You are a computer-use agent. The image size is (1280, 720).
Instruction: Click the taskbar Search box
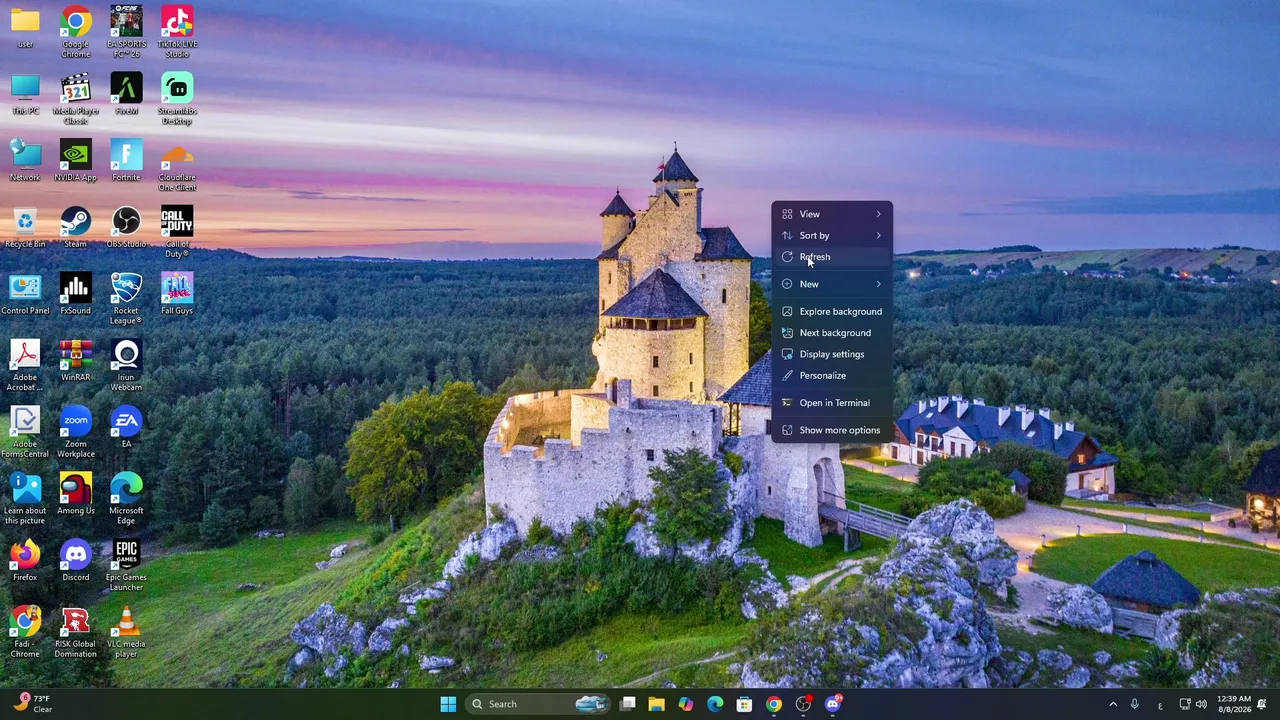click(538, 704)
